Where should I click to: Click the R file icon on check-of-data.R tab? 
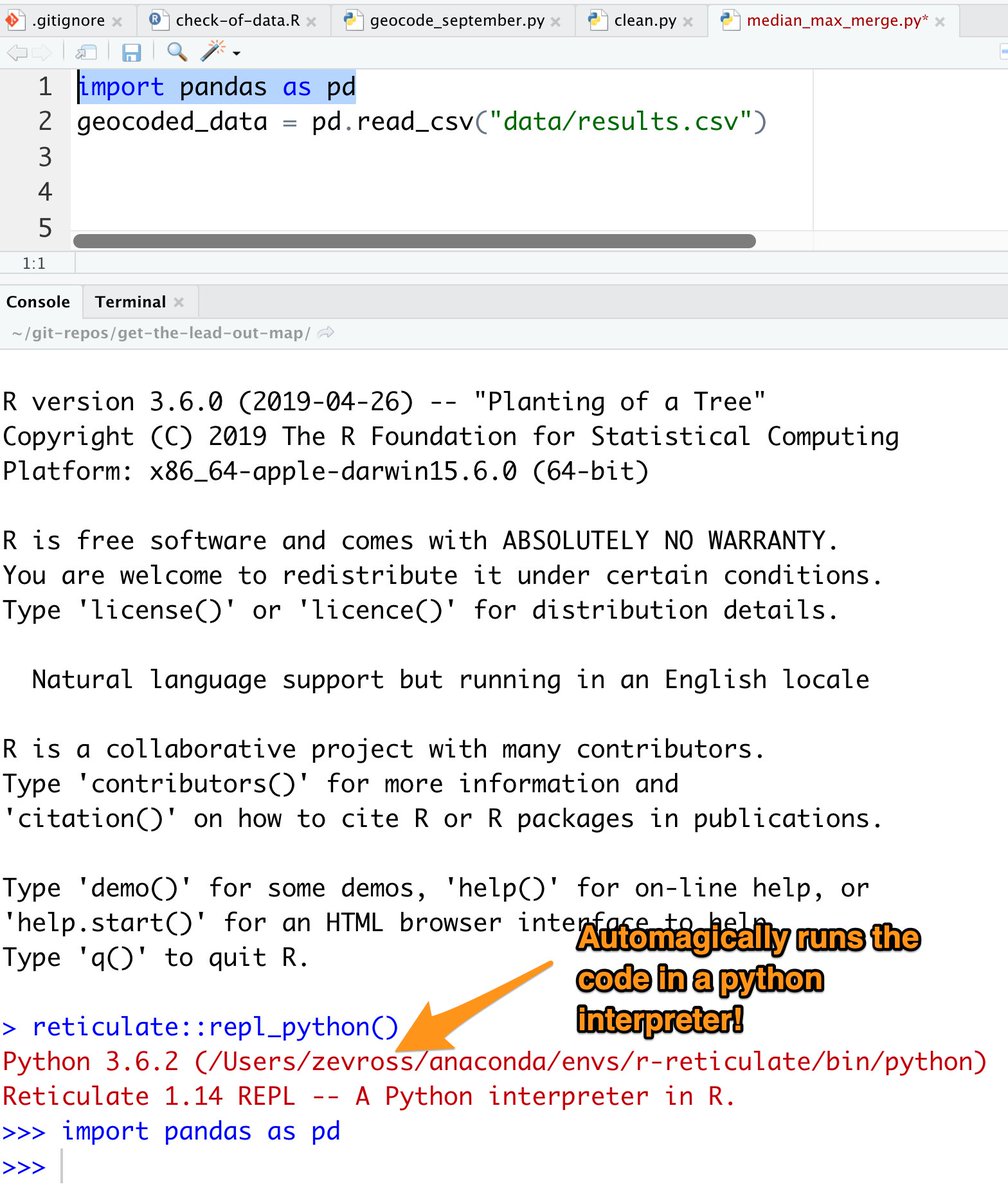pos(157,20)
